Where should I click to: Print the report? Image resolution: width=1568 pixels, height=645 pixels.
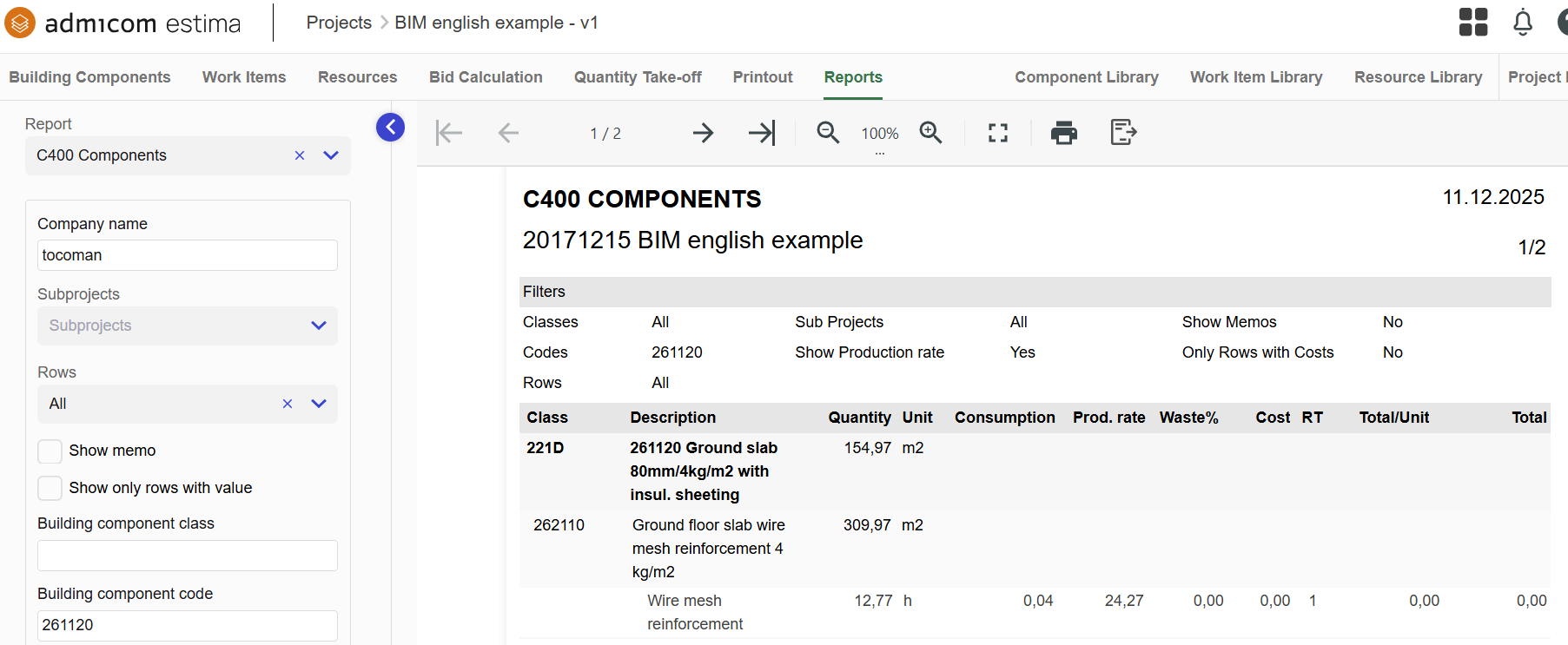[1063, 133]
